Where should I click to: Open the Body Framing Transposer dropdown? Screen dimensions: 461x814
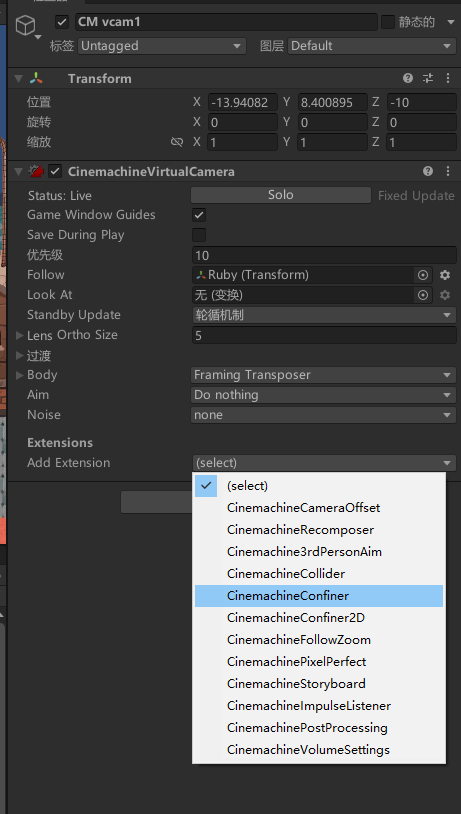pos(323,375)
